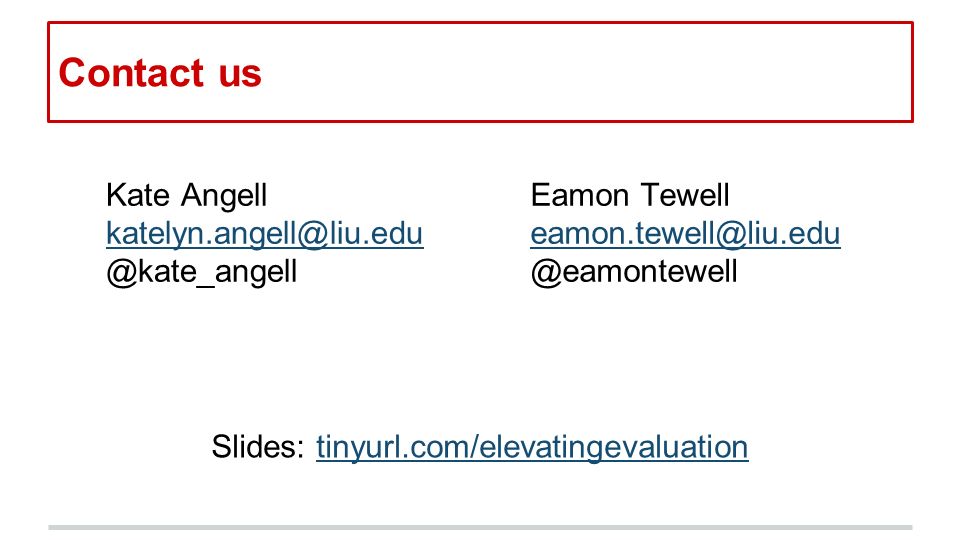Viewport: 960px width, 540px height.
Task: Click the Kate Angell name line
Action: [x=187, y=196]
